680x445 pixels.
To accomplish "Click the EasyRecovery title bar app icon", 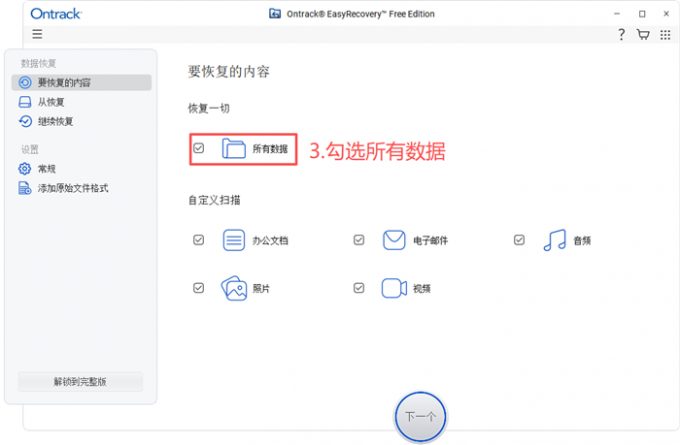I will click(x=275, y=14).
